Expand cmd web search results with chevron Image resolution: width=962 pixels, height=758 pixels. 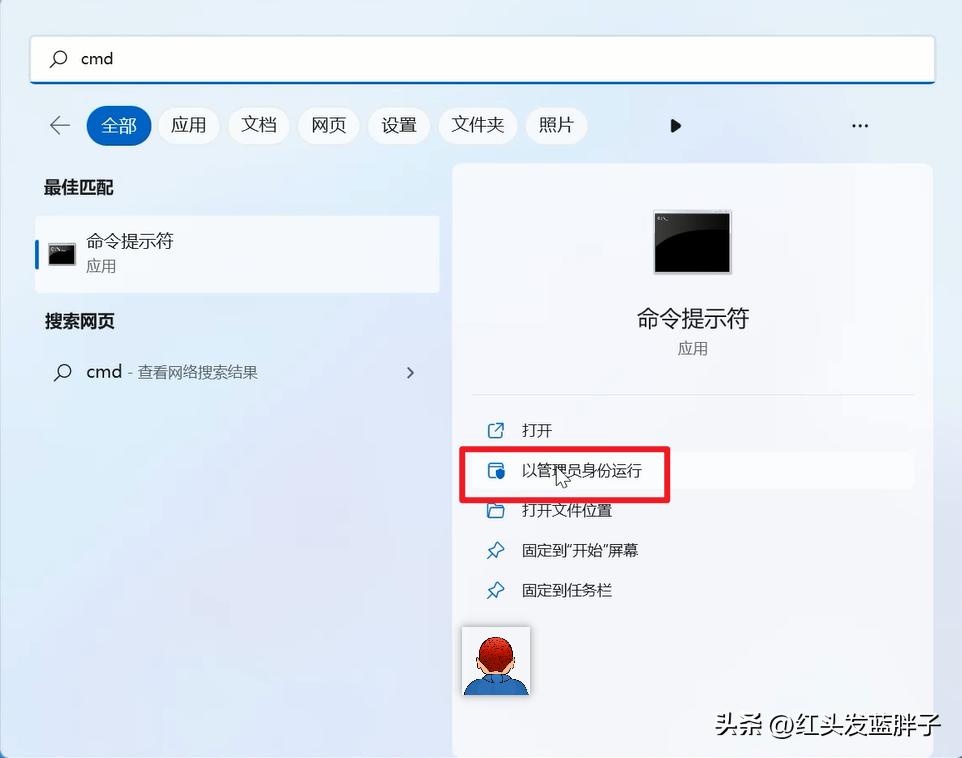[x=410, y=372]
